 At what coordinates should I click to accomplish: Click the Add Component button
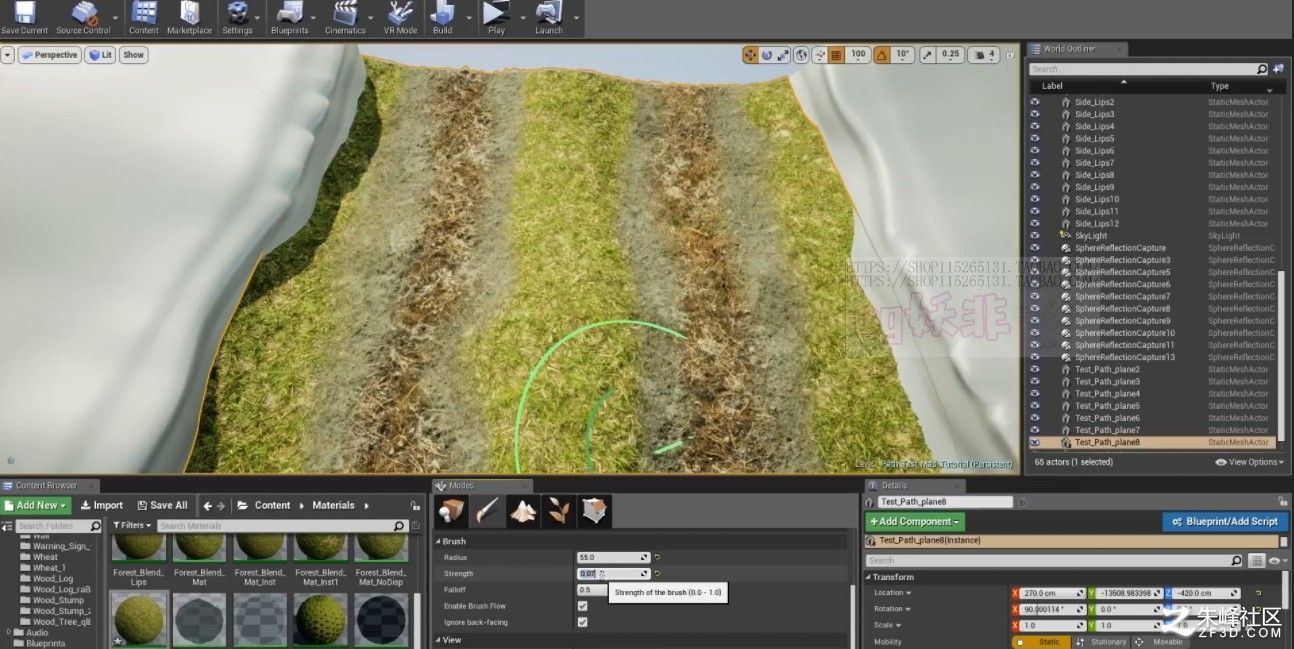(916, 522)
